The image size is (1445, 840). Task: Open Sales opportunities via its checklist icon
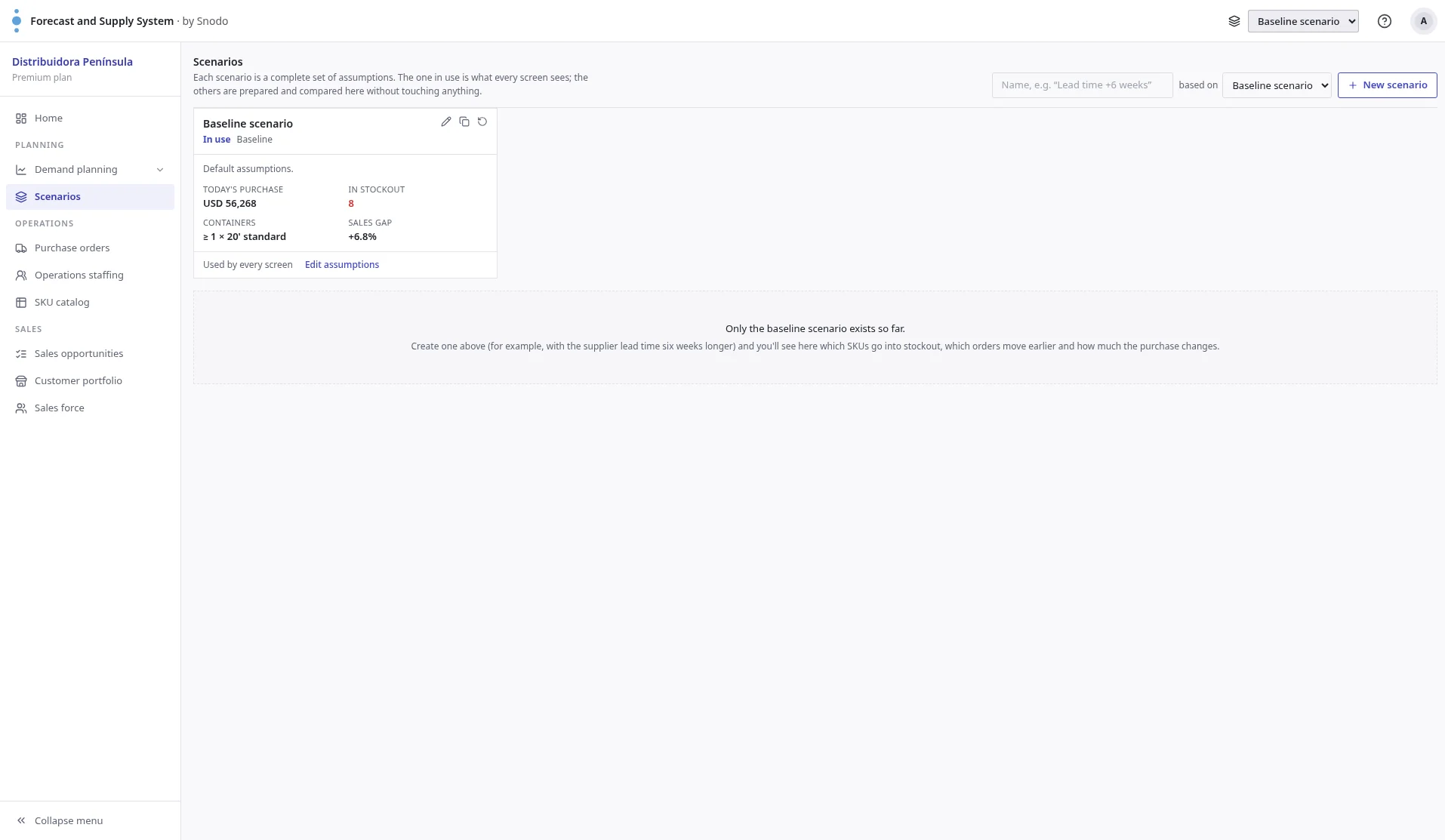pyautogui.click(x=21, y=354)
